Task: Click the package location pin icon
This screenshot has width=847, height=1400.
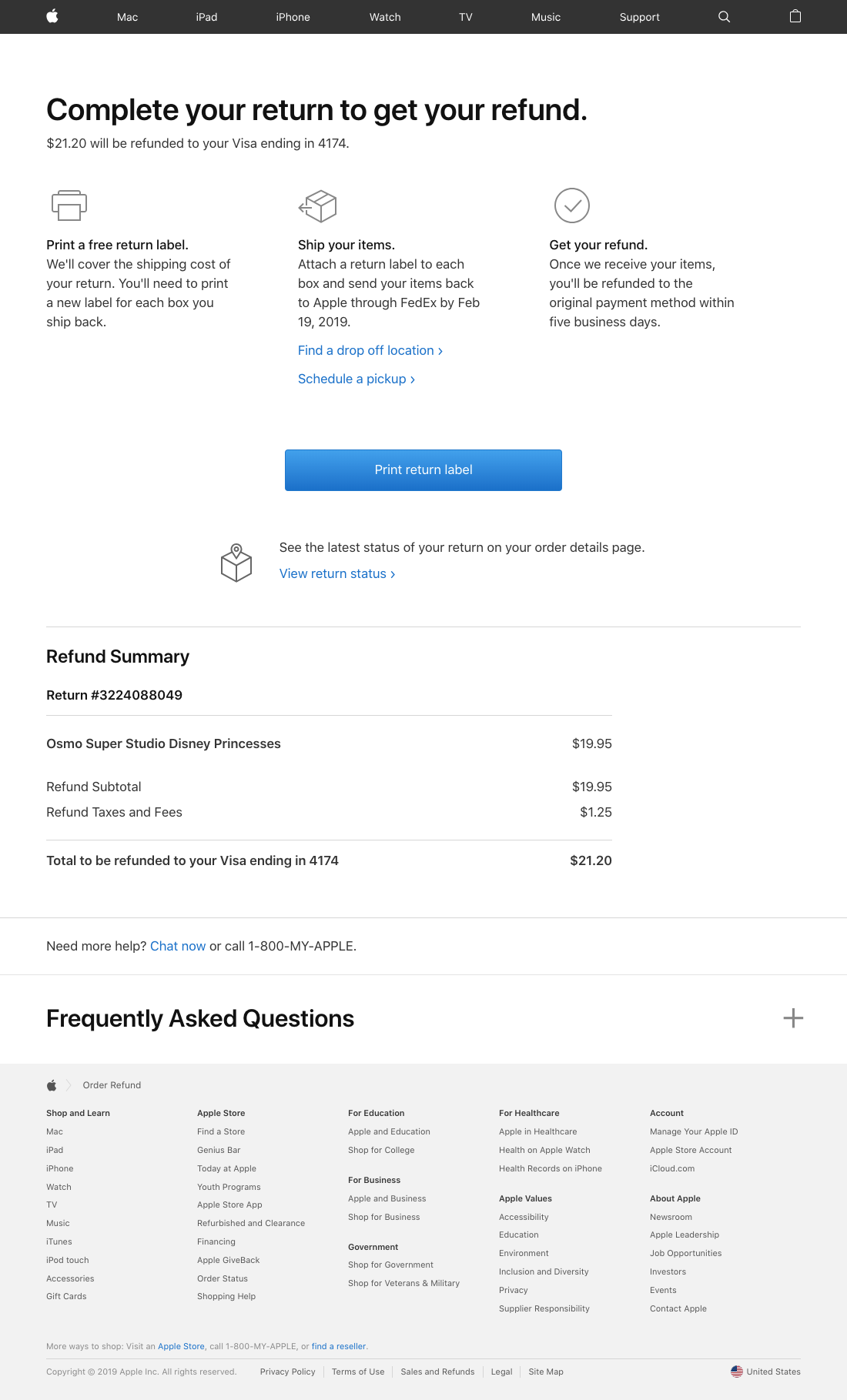Action: coord(236,563)
